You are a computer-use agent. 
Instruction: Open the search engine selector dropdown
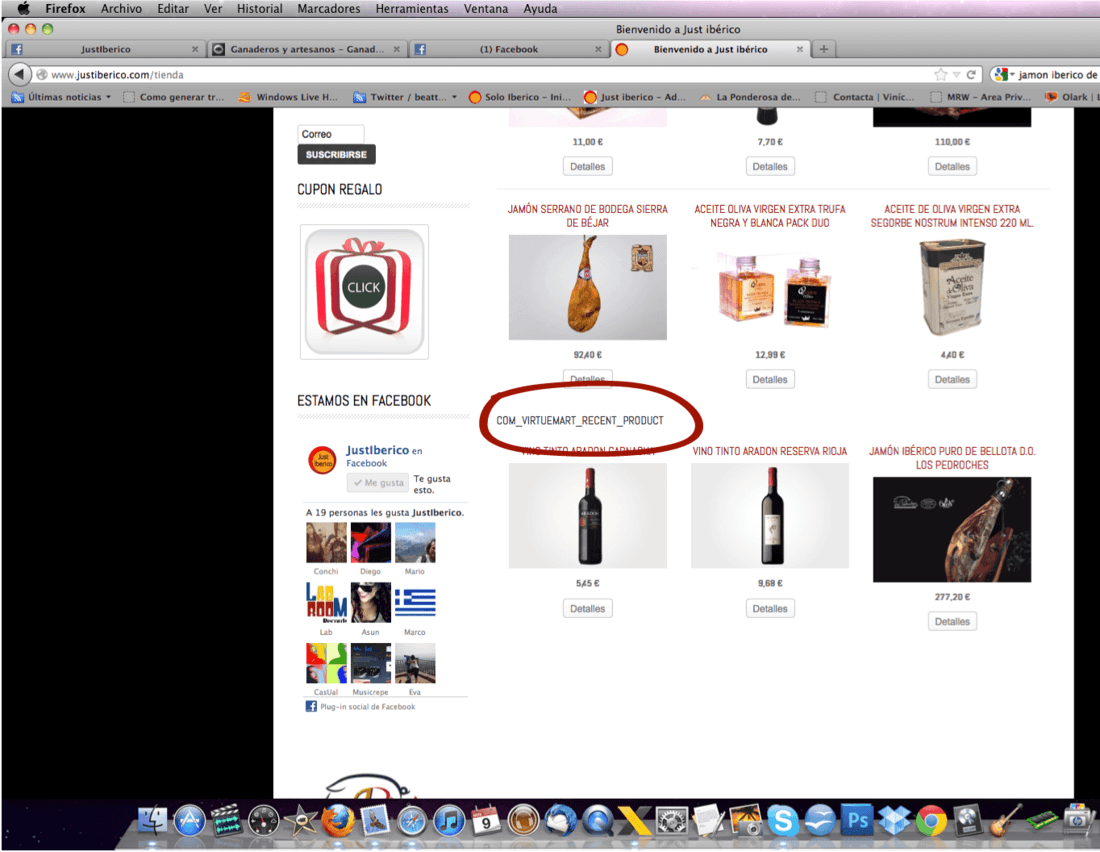[1005, 74]
